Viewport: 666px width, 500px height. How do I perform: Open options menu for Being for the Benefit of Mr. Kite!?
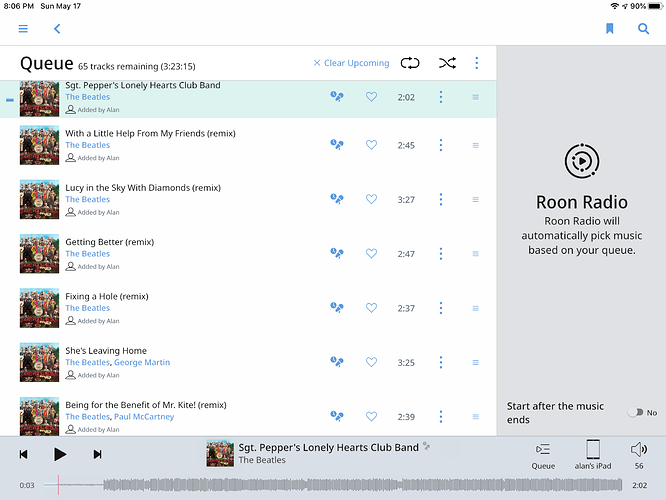441,417
